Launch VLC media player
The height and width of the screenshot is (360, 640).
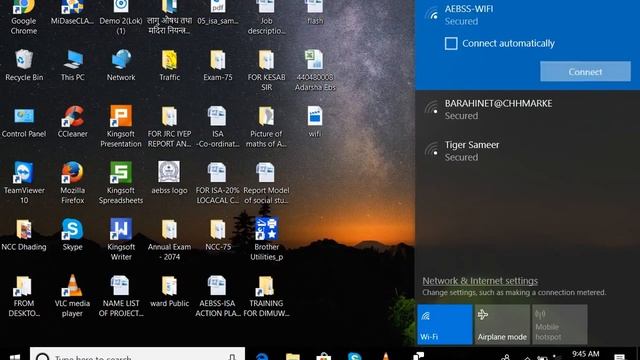pyautogui.click(x=73, y=296)
